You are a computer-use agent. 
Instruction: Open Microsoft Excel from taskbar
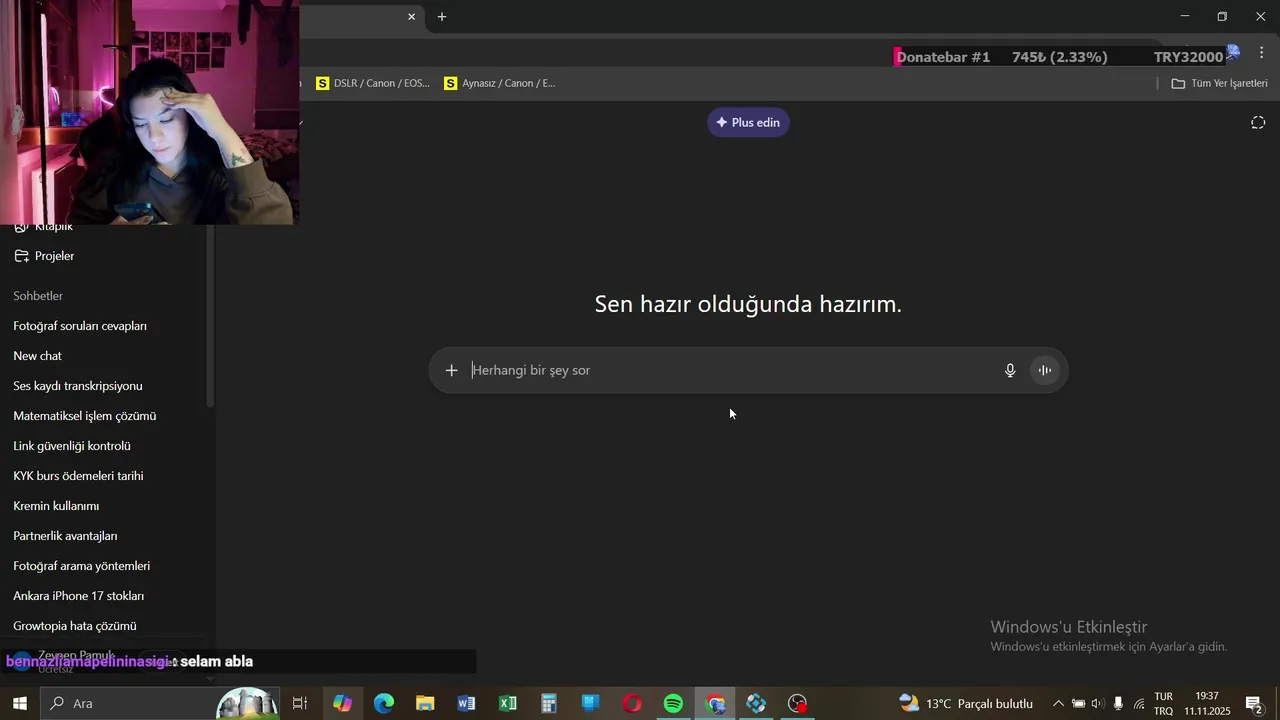click(508, 703)
